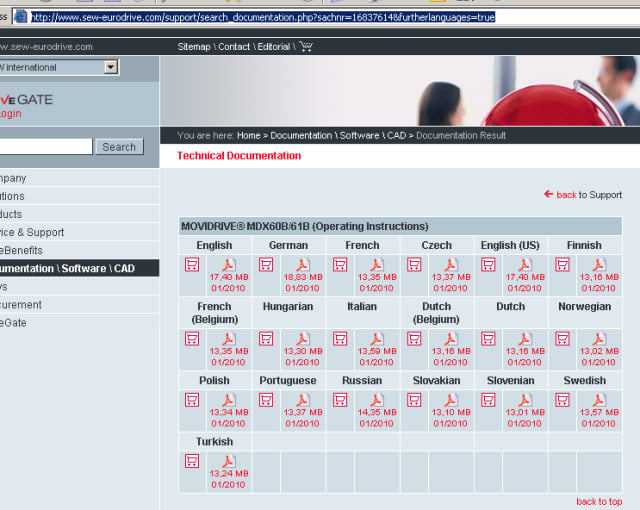
Task: Jump back to top of page
Action: (599, 501)
